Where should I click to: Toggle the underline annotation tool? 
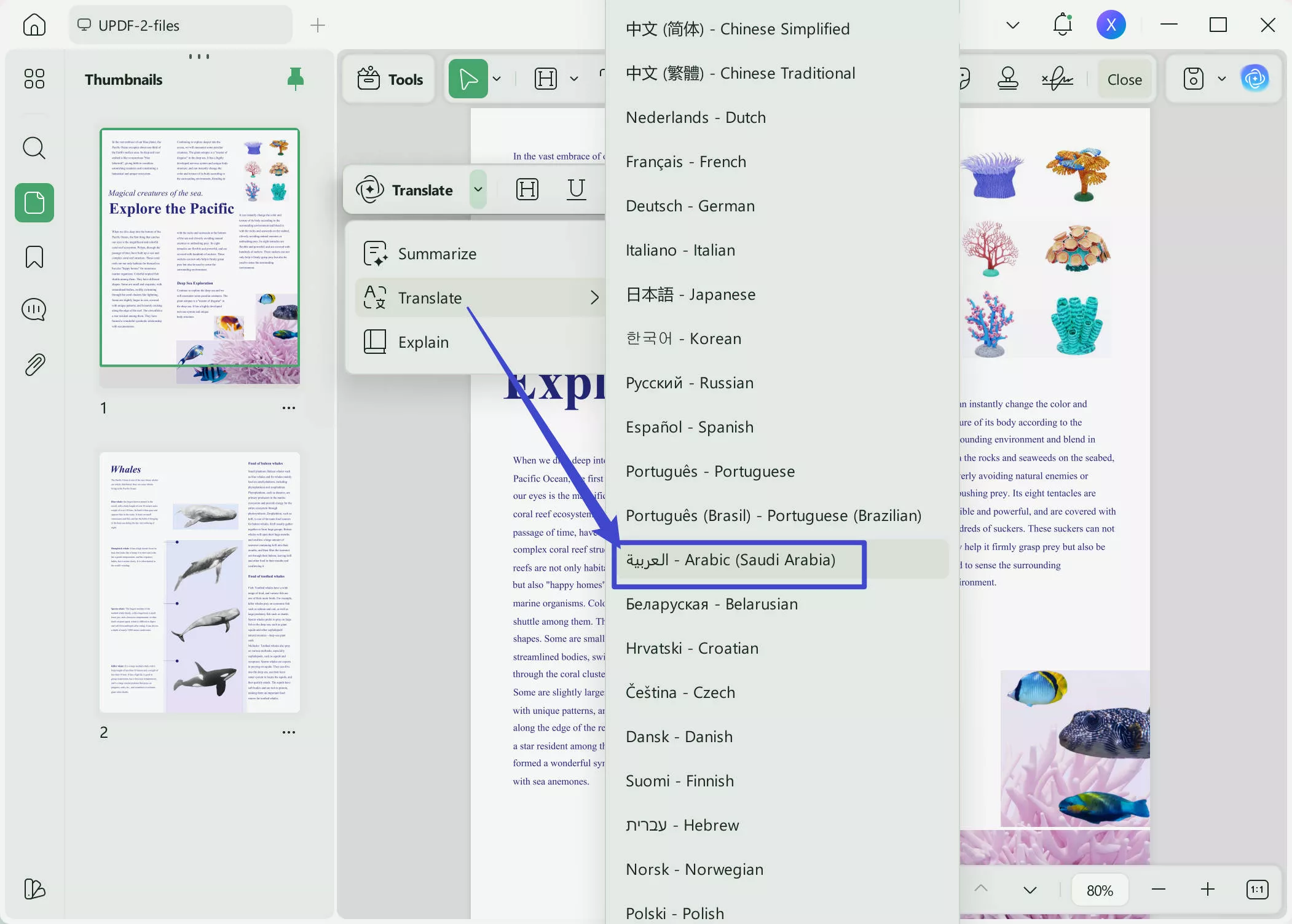(x=575, y=189)
